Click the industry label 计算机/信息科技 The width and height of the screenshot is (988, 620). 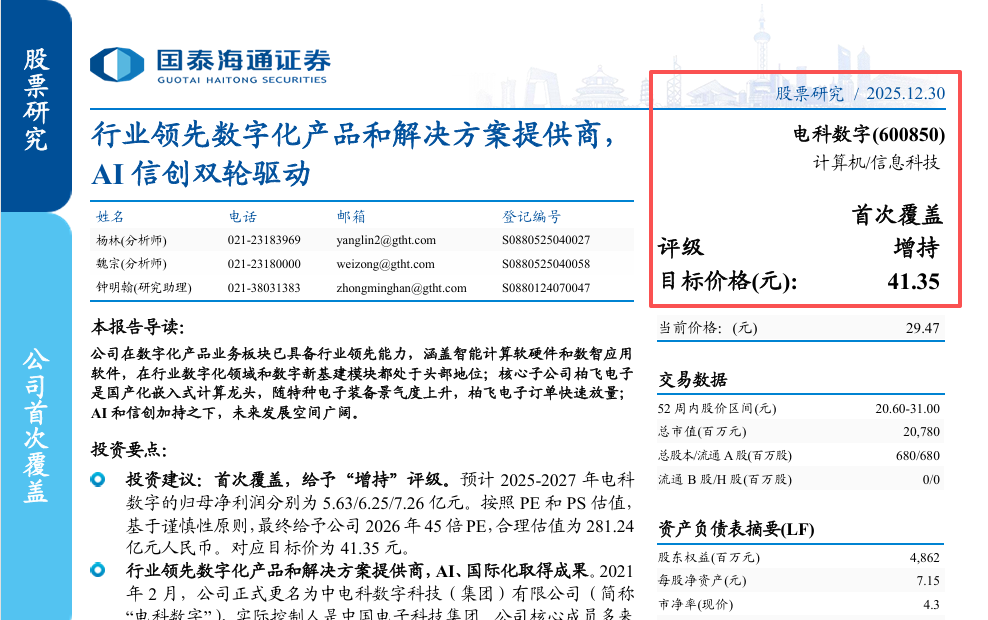click(876, 163)
